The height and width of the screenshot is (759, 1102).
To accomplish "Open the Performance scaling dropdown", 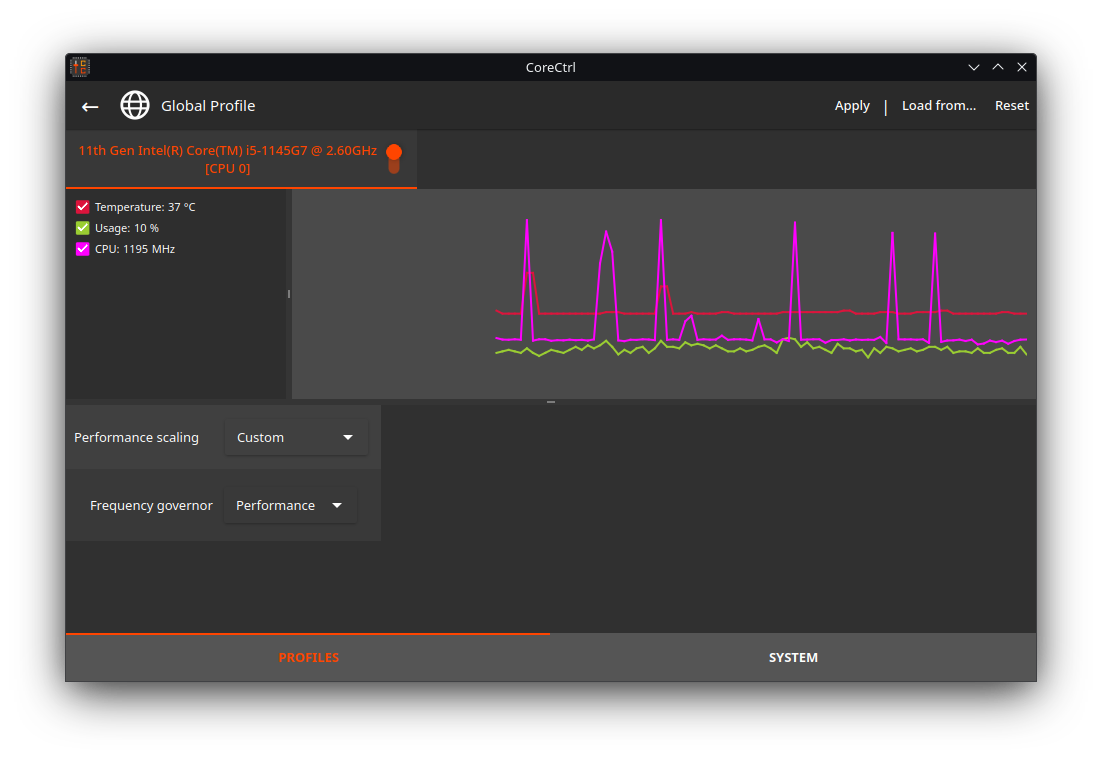I will pos(296,438).
